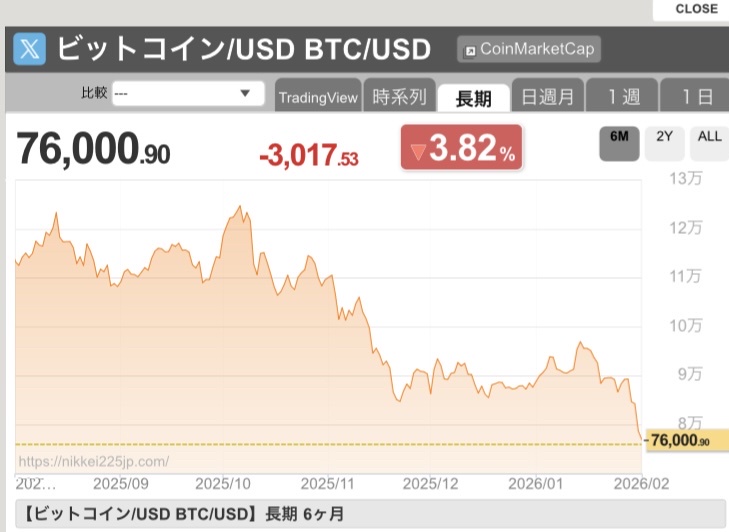Image resolution: width=729 pixels, height=532 pixels.
Task: Show the ALL time range
Action: pos(709,137)
